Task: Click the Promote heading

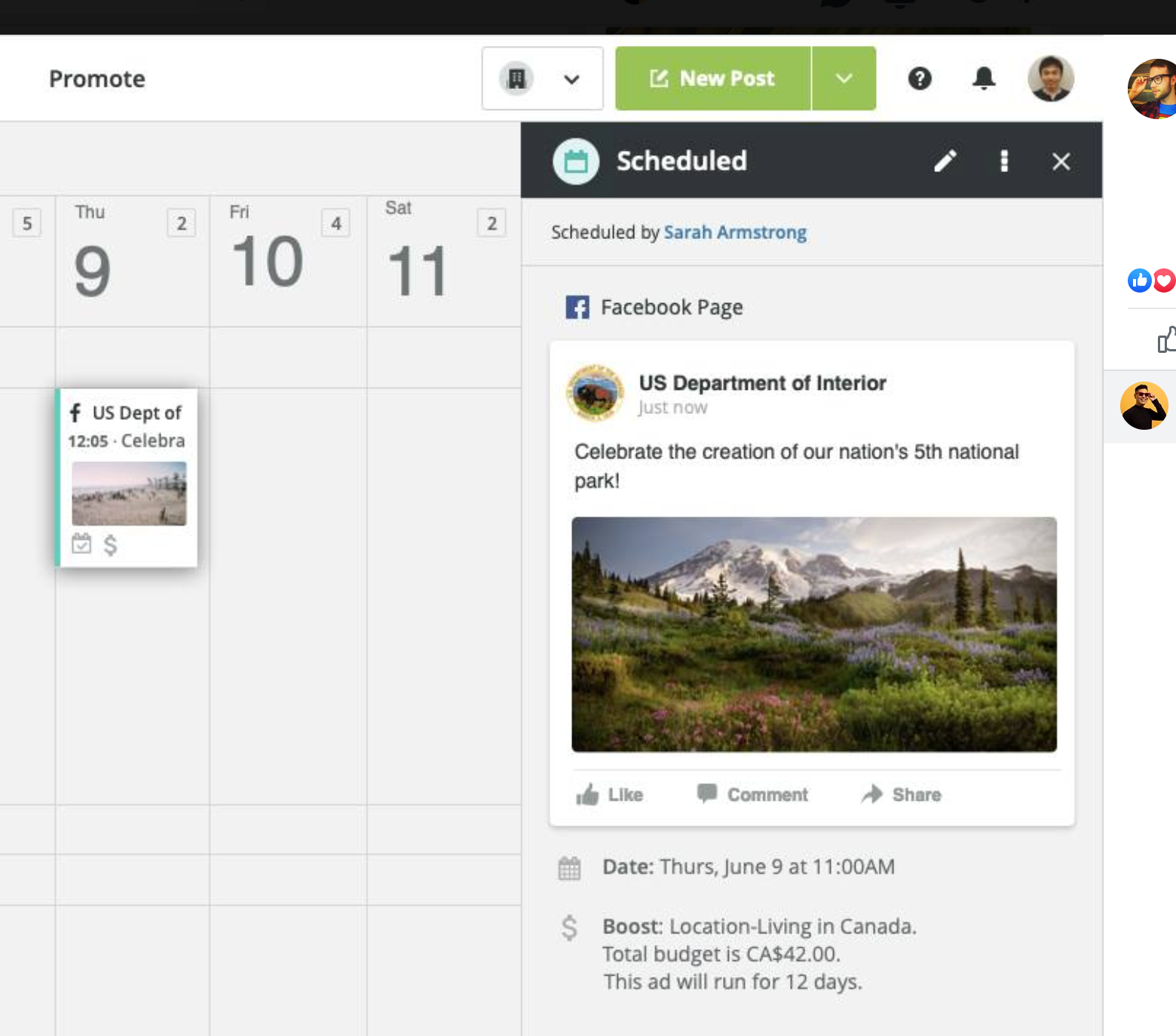Action: pos(97,78)
